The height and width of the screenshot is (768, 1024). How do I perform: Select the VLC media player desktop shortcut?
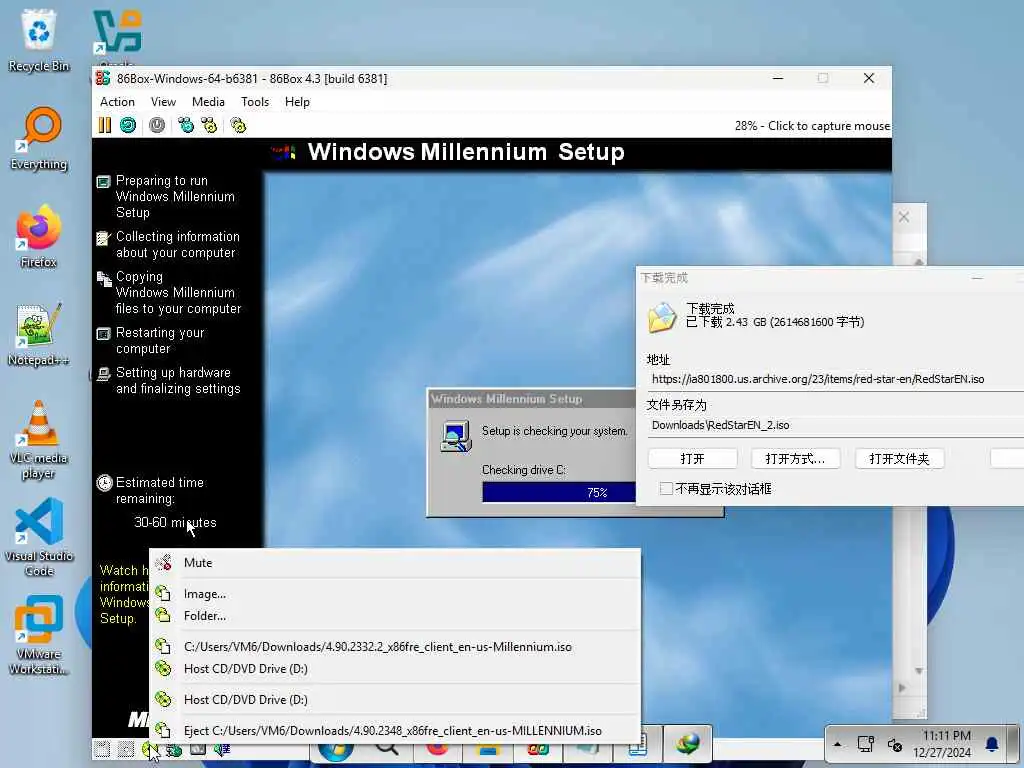39,439
